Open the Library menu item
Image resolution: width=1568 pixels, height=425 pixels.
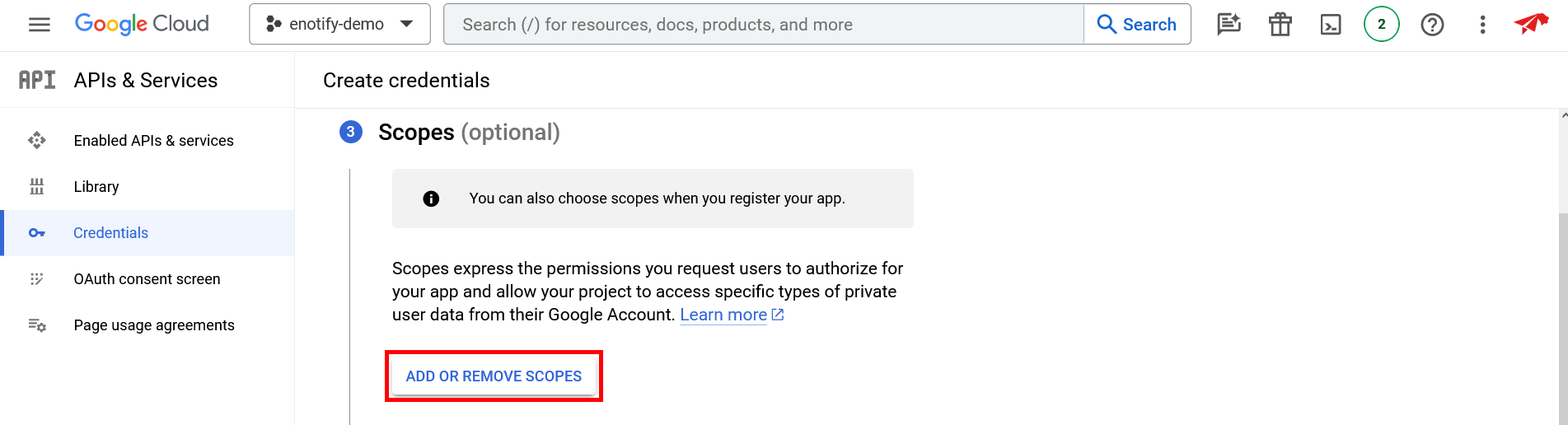(x=96, y=187)
